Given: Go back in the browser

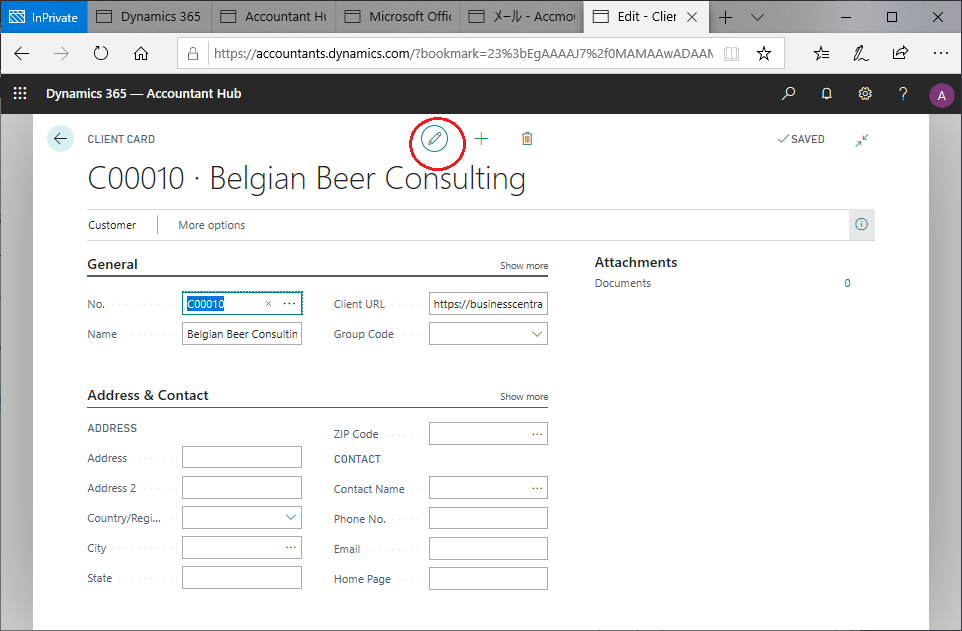Looking at the screenshot, I should tap(21, 54).
